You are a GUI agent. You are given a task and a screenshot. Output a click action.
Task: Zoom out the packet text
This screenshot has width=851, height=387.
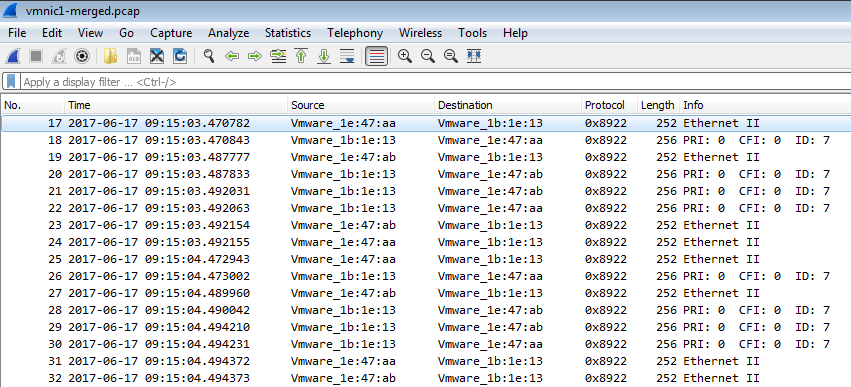coord(428,56)
